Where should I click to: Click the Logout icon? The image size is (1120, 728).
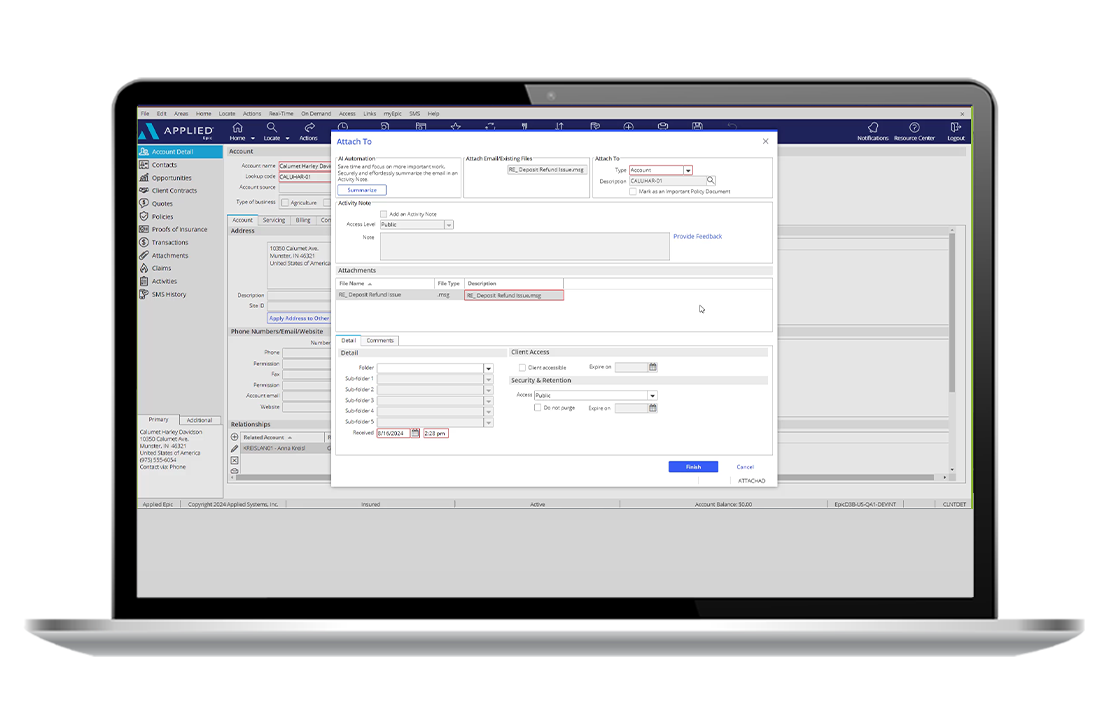(956, 128)
